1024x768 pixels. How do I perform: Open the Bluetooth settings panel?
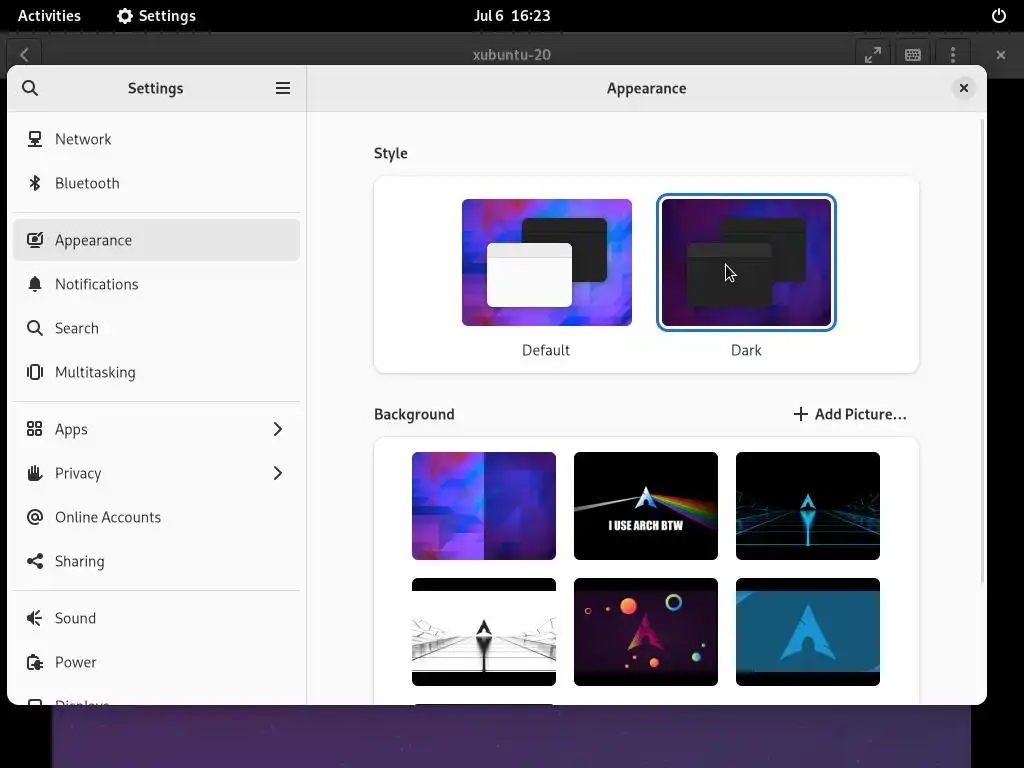157,183
